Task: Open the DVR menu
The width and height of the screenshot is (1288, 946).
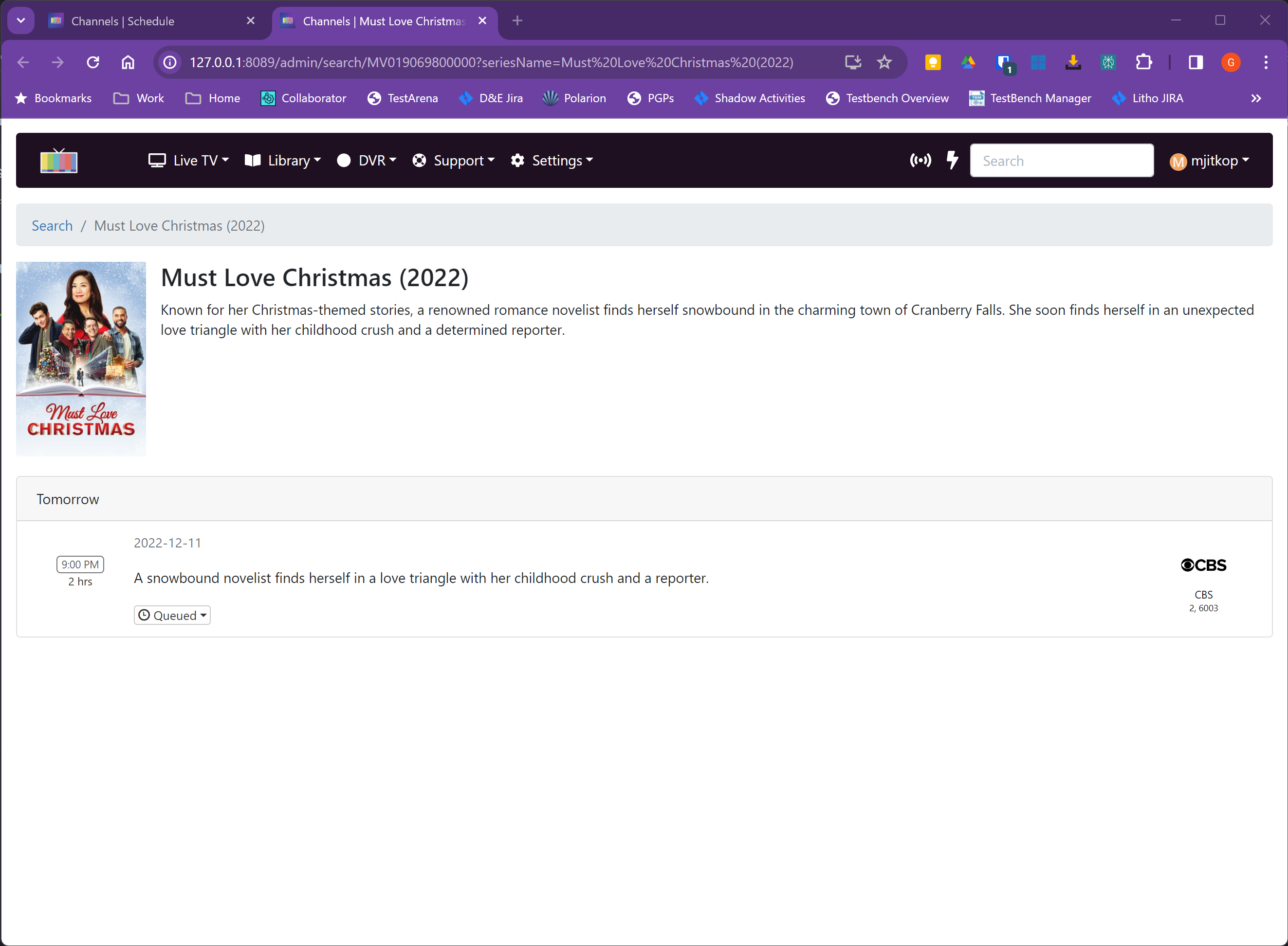Action: pos(367,161)
